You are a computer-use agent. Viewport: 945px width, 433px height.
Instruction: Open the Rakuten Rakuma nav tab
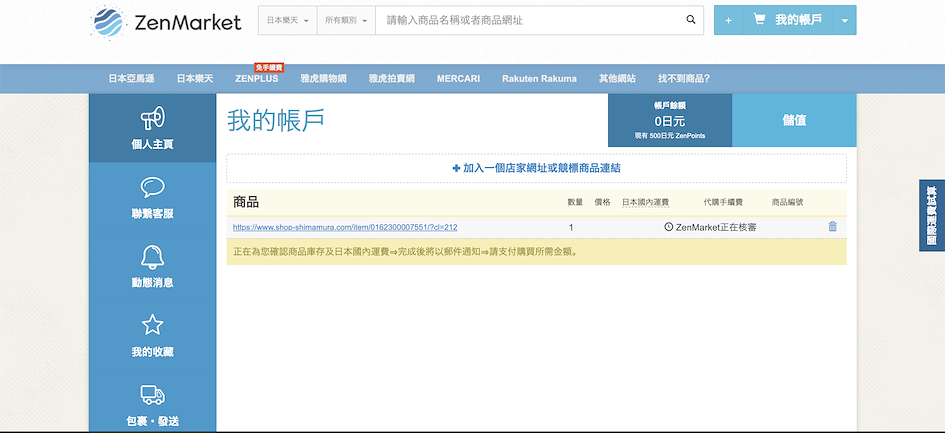pos(539,78)
